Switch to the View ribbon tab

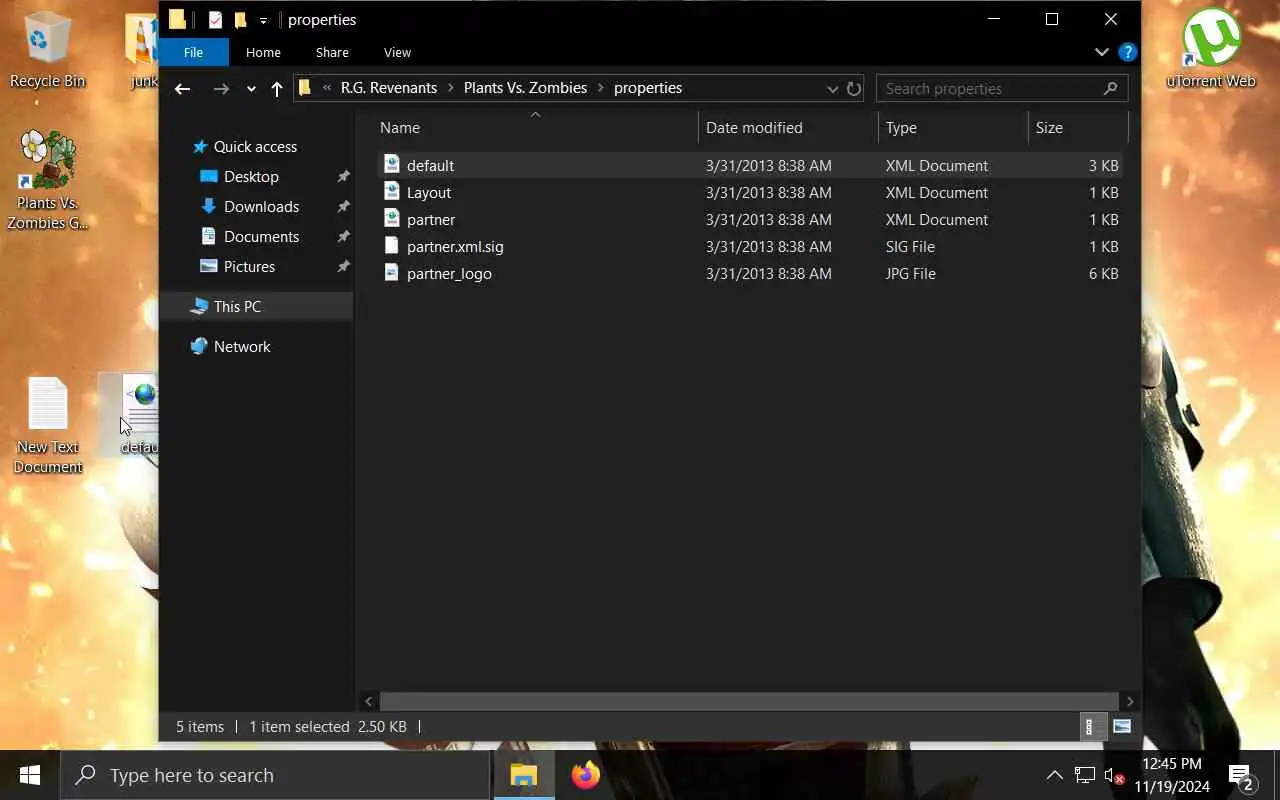(x=397, y=52)
